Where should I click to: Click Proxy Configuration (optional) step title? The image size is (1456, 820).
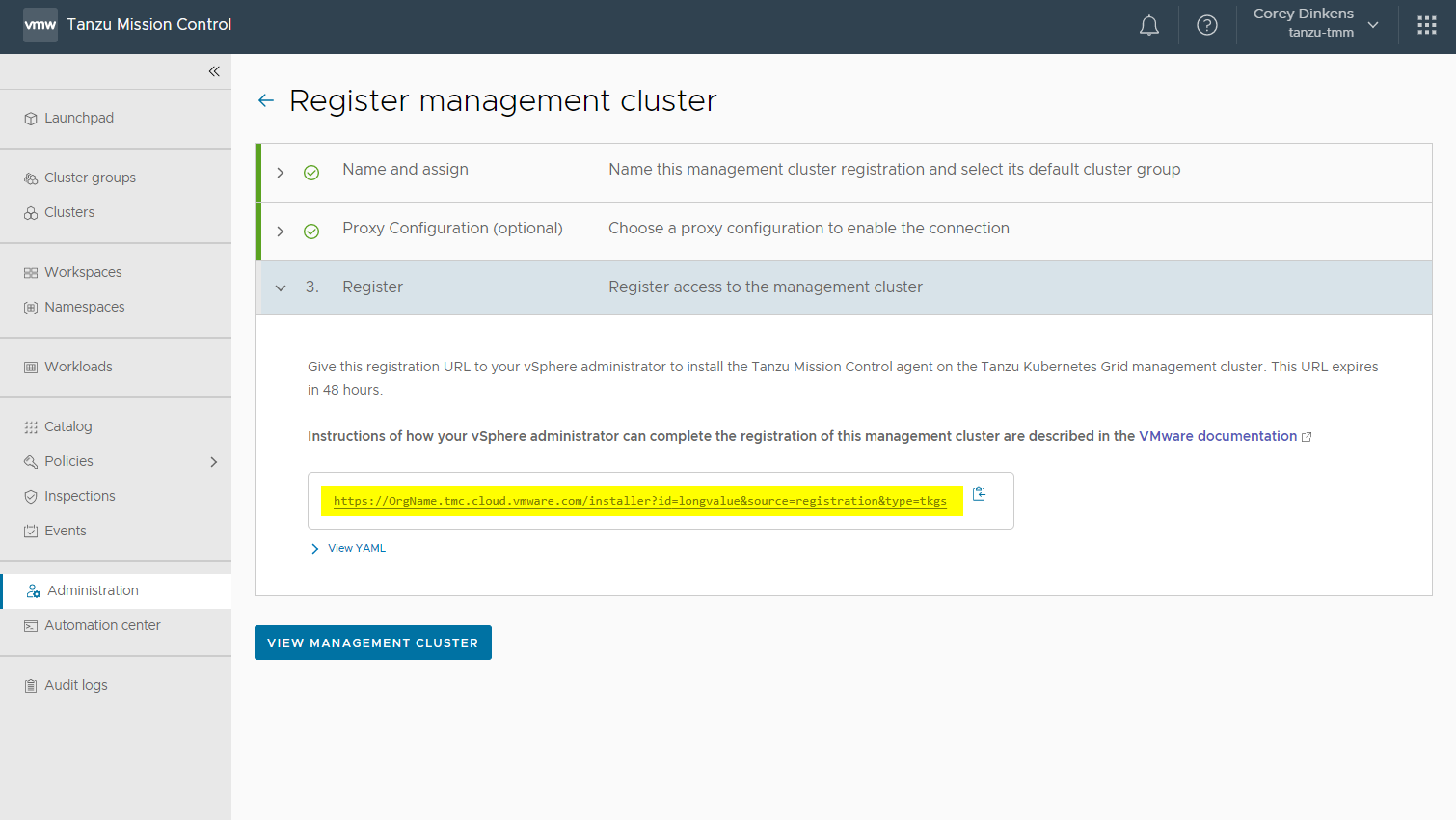pyautogui.click(x=452, y=229)
